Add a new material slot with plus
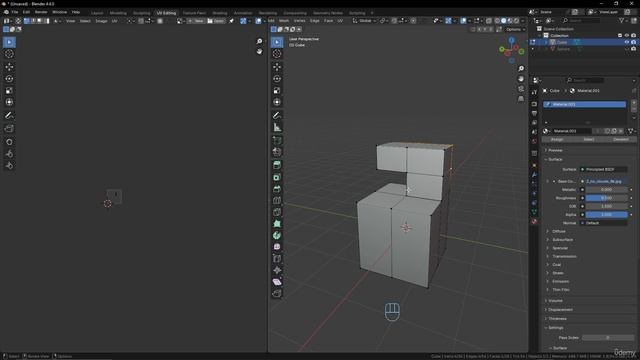Image resolution: width=640 pixels, height=360 pixels. pos(633,102)
